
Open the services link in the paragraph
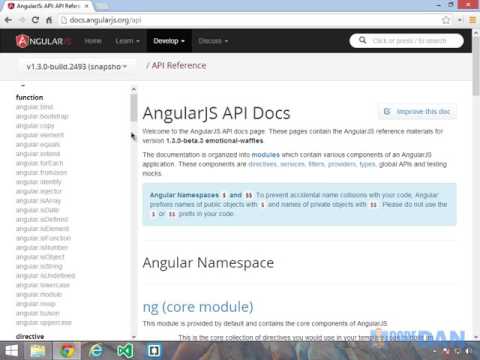[293, 164]
